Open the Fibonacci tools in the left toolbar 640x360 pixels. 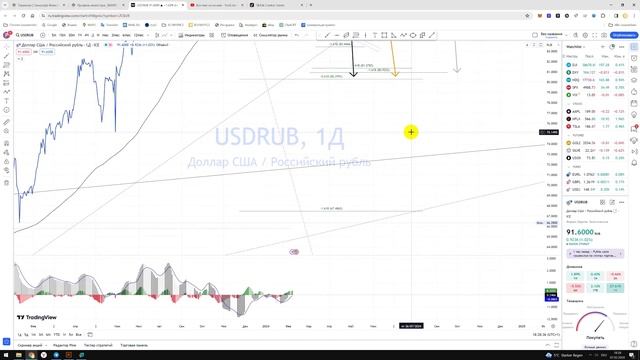tap(6, 65)
